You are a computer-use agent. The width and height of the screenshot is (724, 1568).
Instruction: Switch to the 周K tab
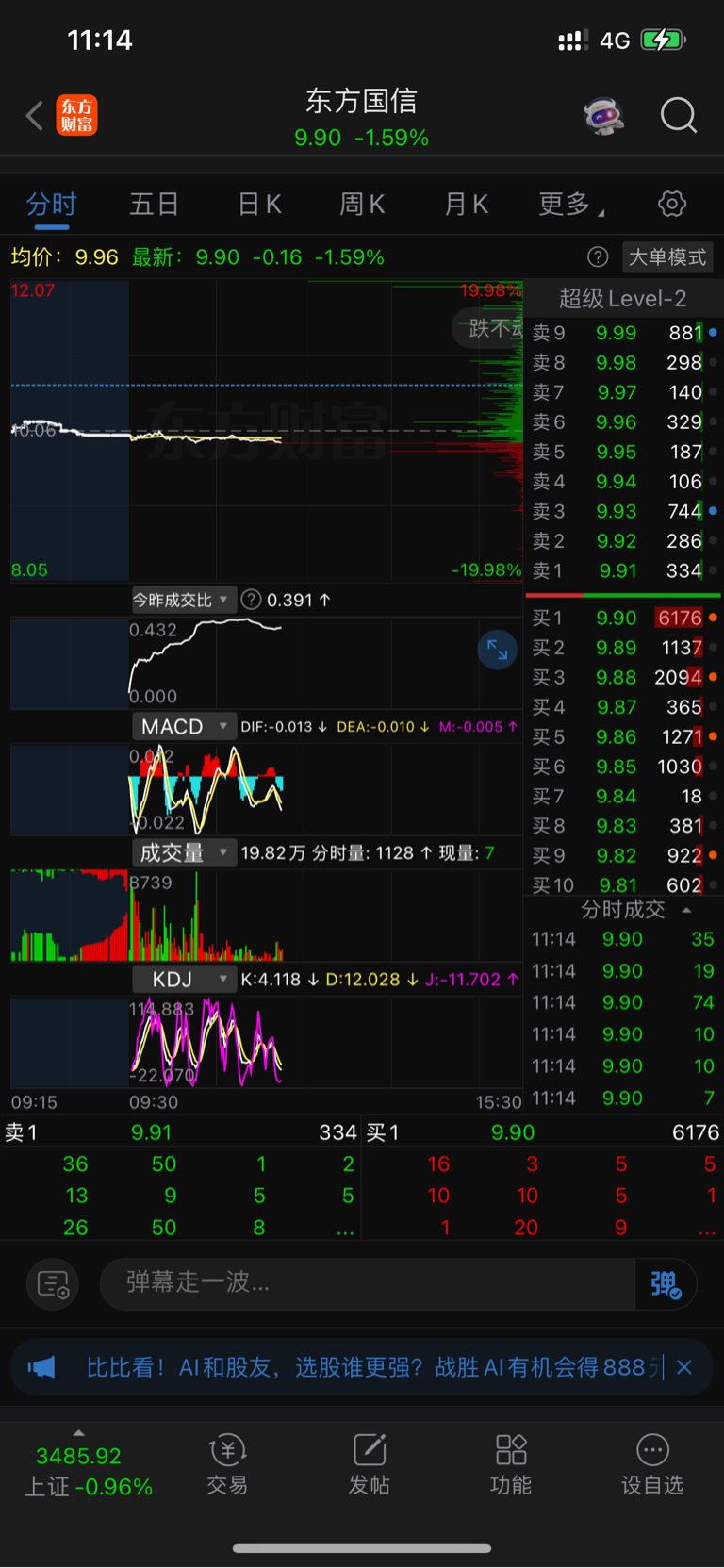pos(362,204)
